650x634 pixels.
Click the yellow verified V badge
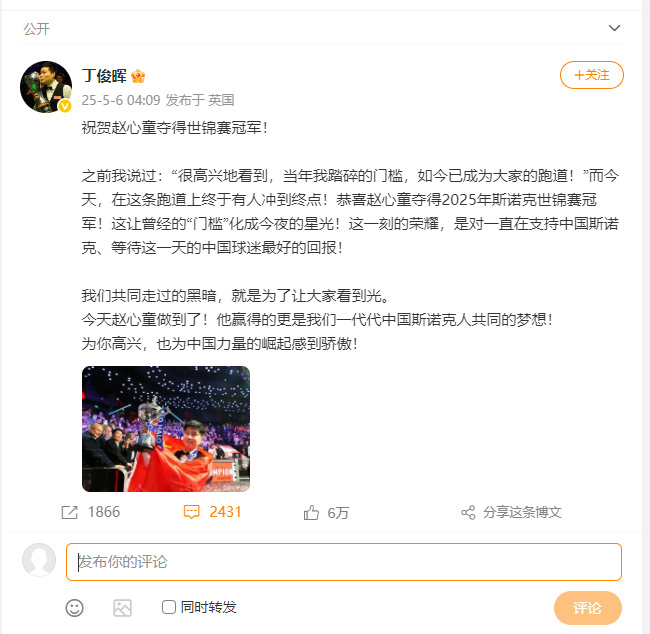tap(65, 106)
